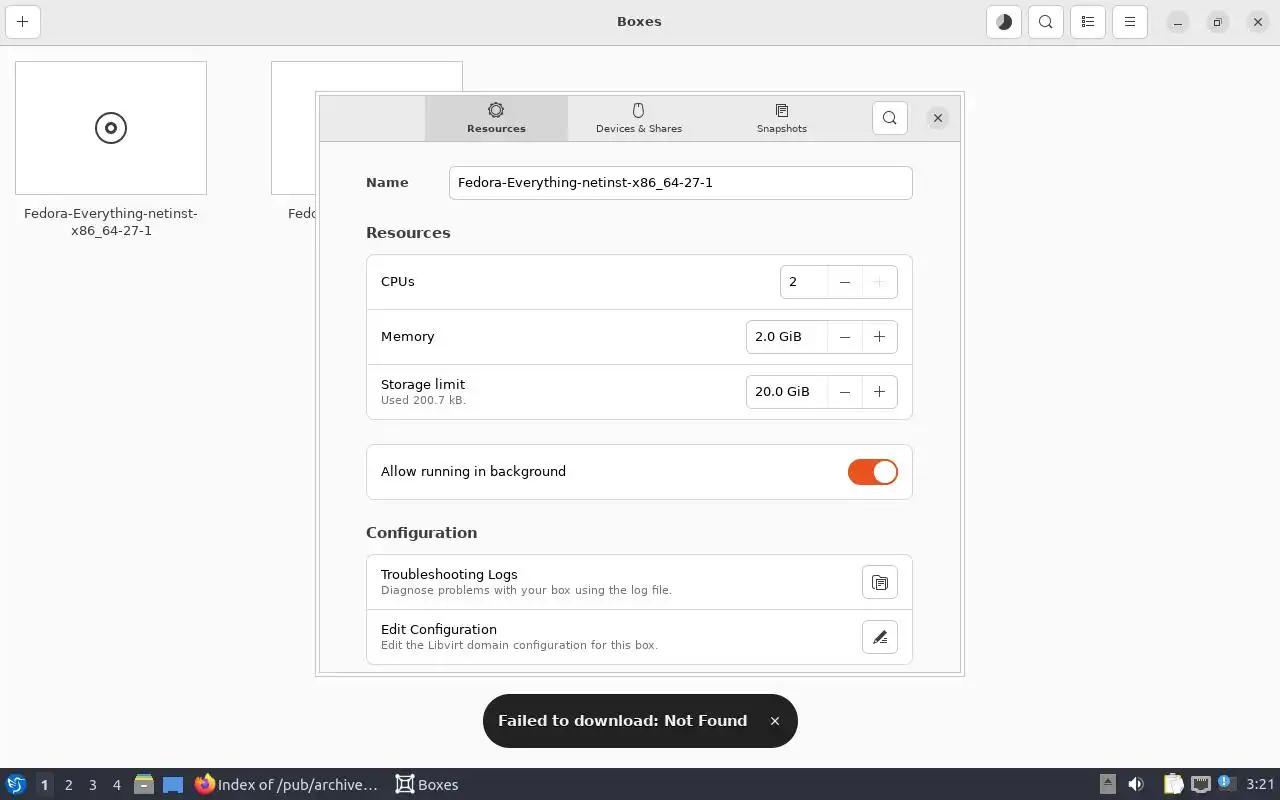
Task: Click the 3:21 clock in taskbar
Action: pos(1260,785)
